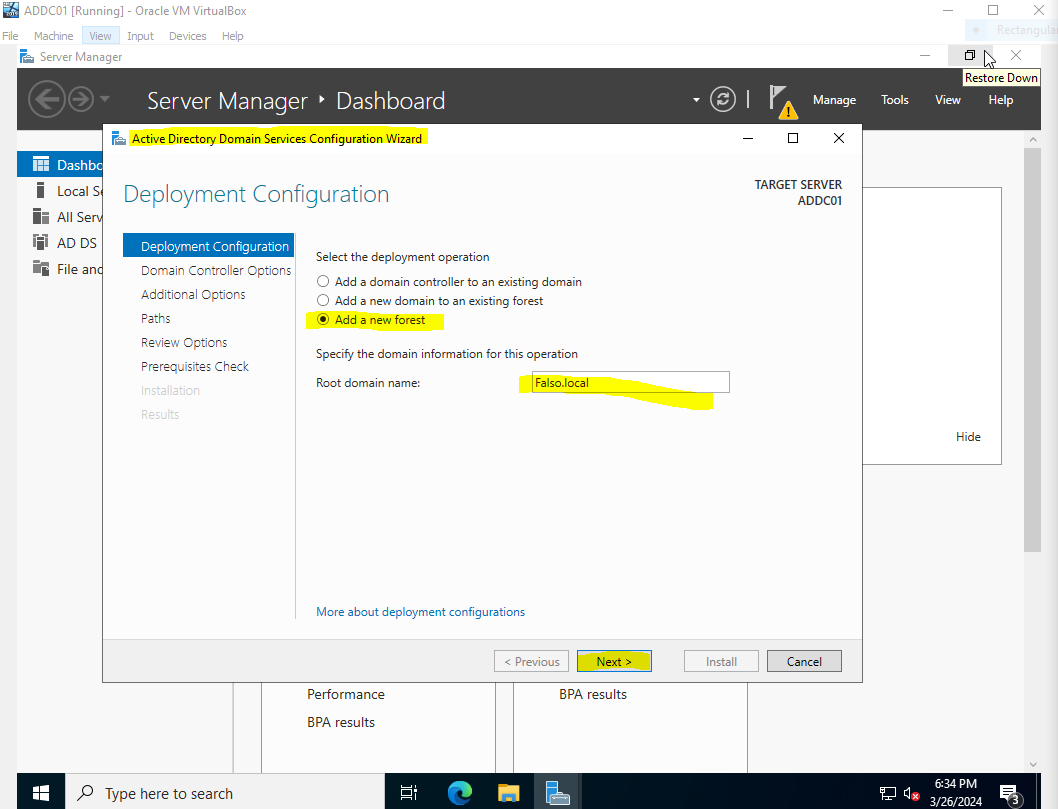Select Add a domain controller to existing domain

[x=323, y=281]
